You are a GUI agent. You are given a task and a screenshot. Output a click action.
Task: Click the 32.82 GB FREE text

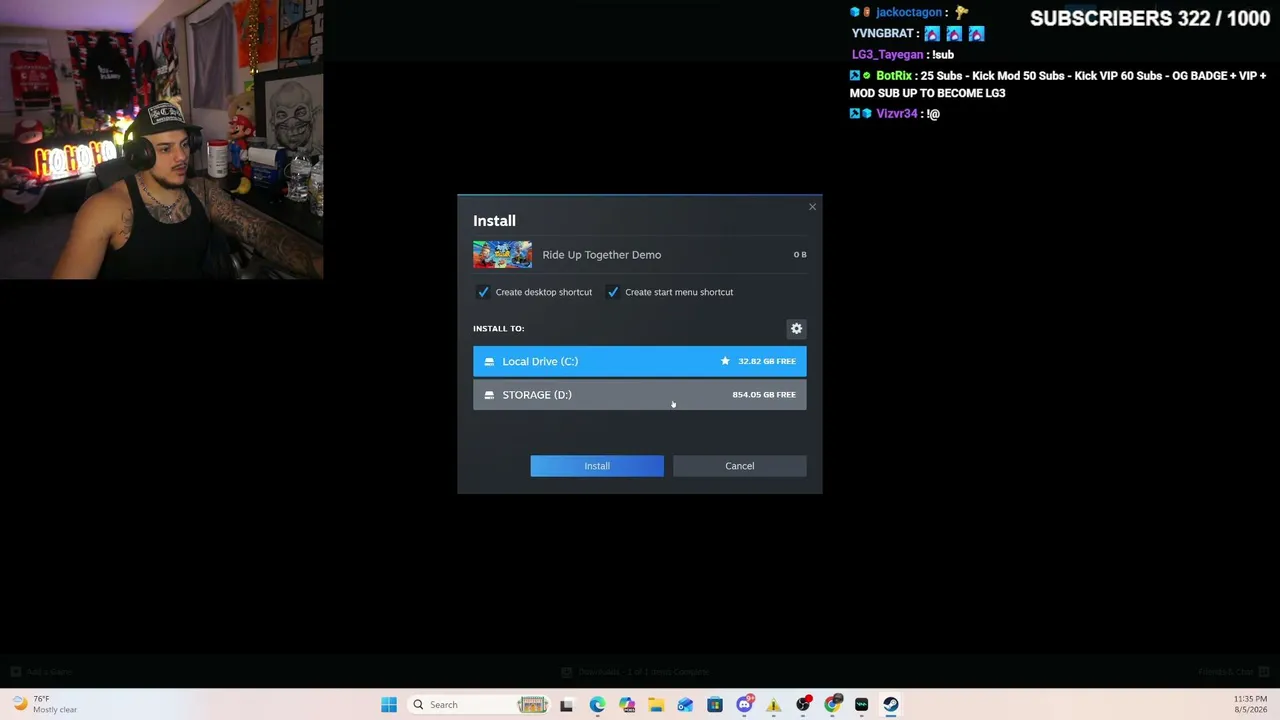[x=767, y=361]
